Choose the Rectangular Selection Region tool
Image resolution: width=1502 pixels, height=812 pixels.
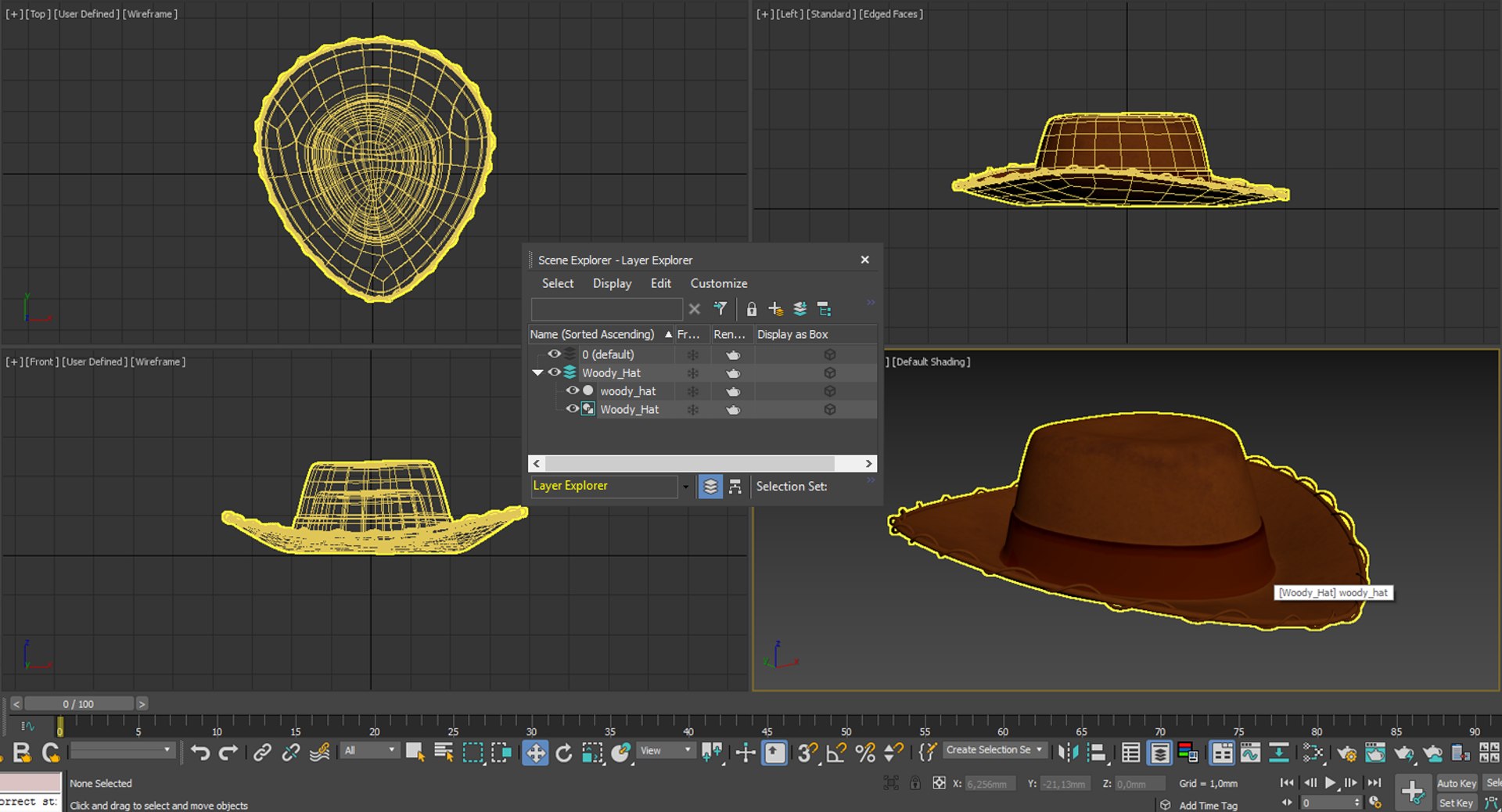[x=473, y=753]
